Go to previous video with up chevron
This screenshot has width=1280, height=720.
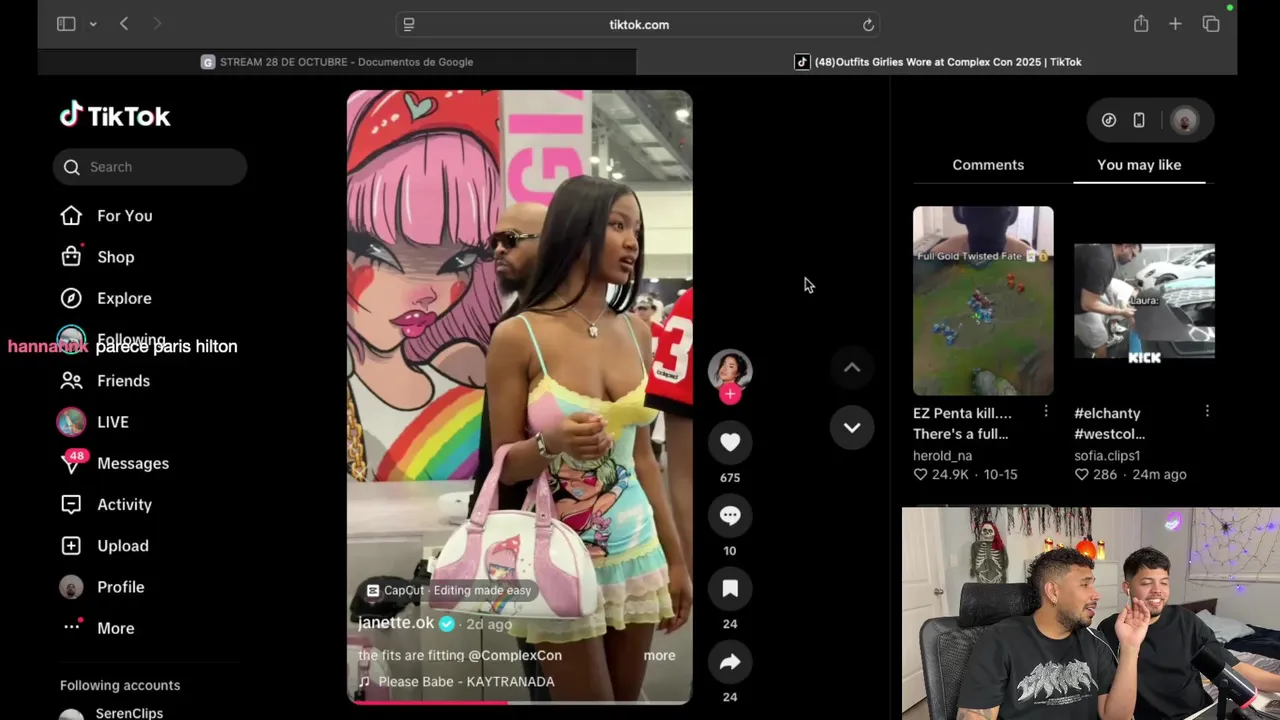click(852, 367)
